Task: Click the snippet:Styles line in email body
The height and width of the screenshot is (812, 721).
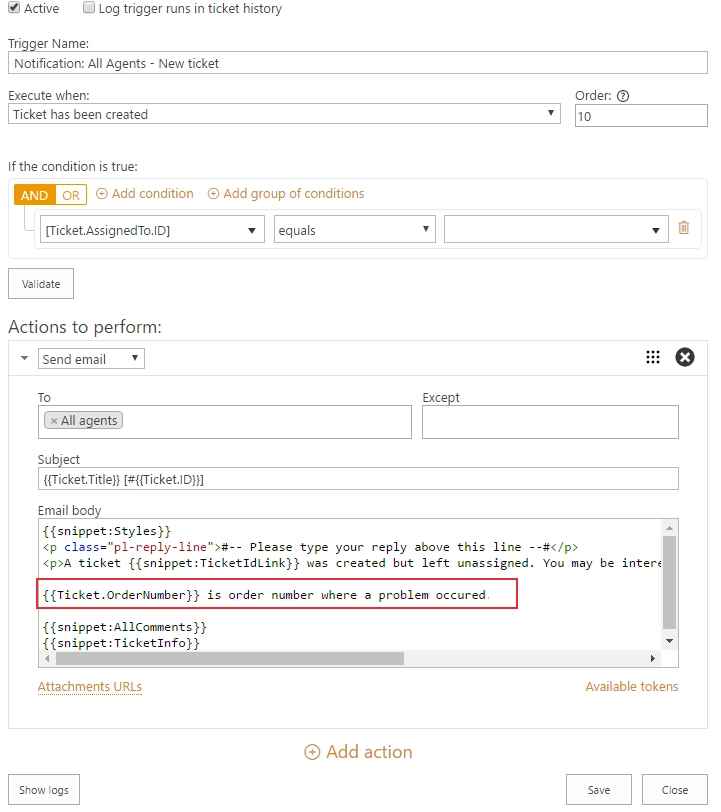Action: pyautogui.click(x=107, y=531)
